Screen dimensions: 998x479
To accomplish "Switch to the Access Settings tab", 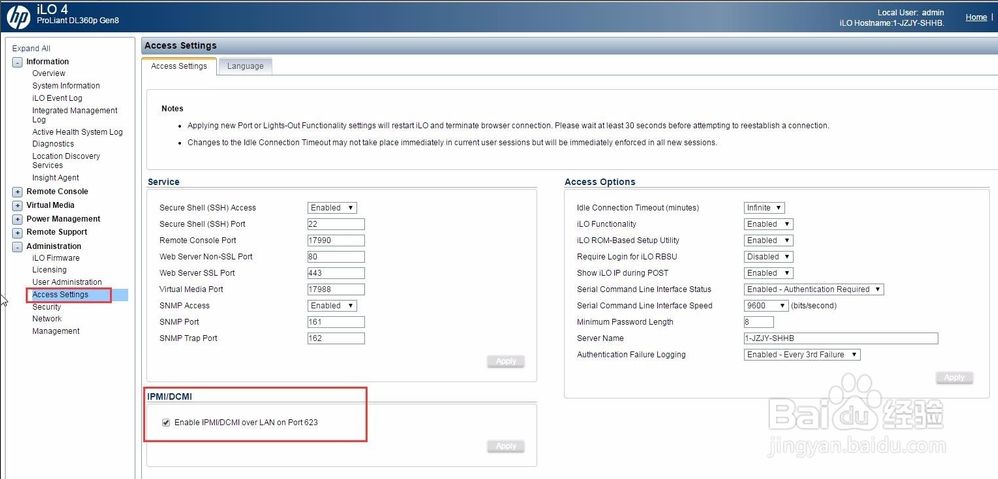I will [179, 66].
